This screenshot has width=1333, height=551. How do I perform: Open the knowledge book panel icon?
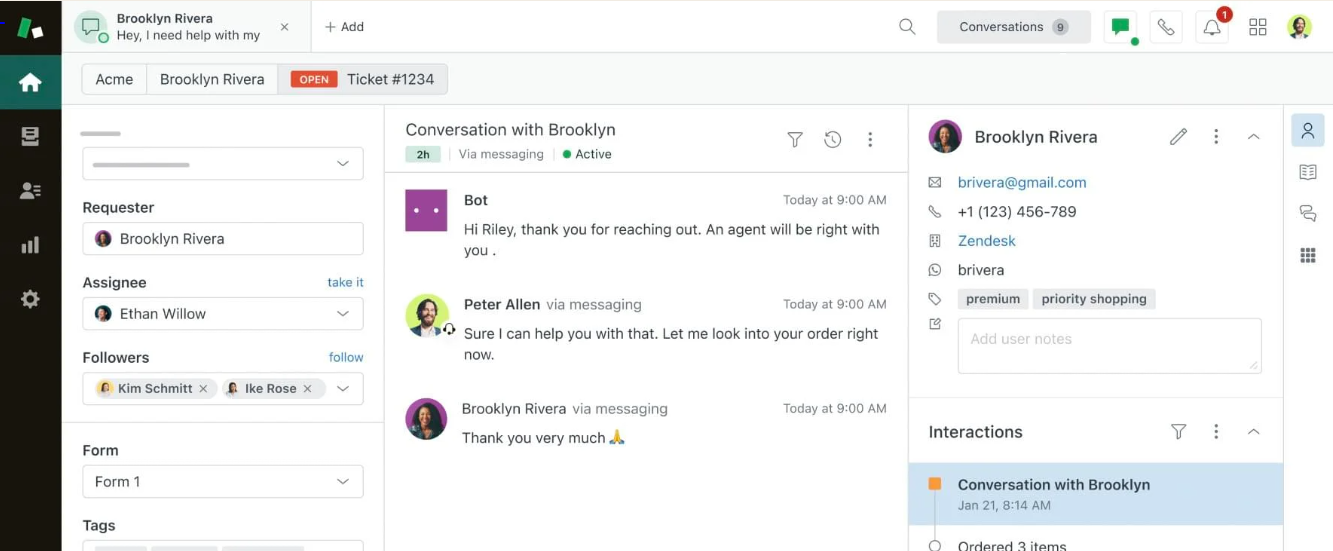click(x=1308, y=172)
